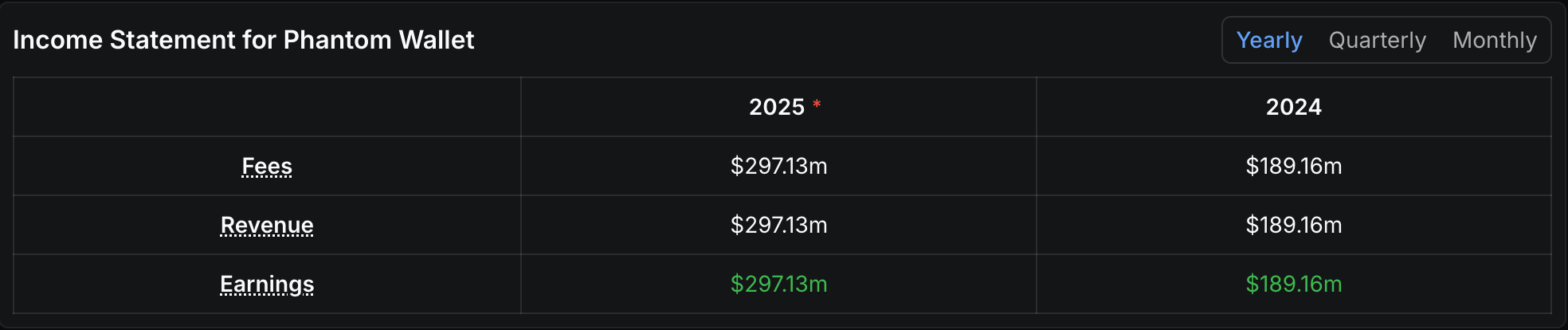1568x330 pixels.
Task: Select the 2024 Revenue amount cell
Action: pyautogui.click(x=1293, y=225)
